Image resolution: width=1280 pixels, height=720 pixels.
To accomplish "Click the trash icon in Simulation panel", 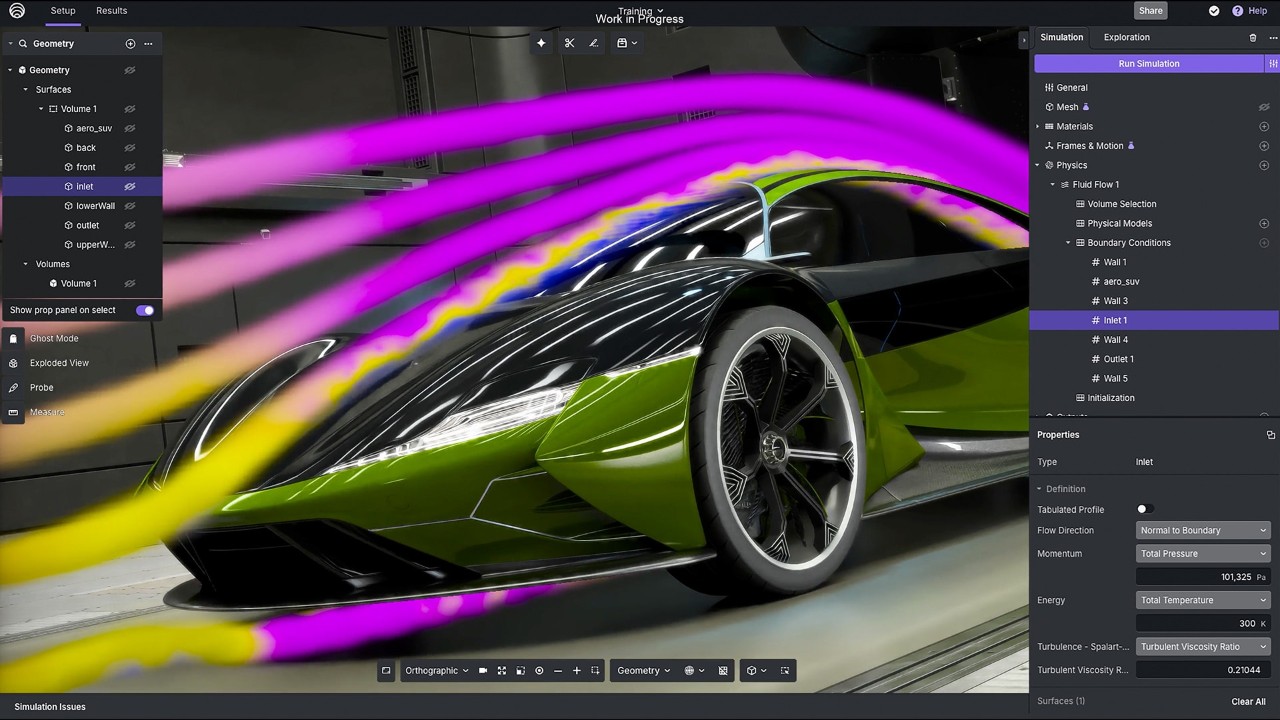I will point(1253,37).
